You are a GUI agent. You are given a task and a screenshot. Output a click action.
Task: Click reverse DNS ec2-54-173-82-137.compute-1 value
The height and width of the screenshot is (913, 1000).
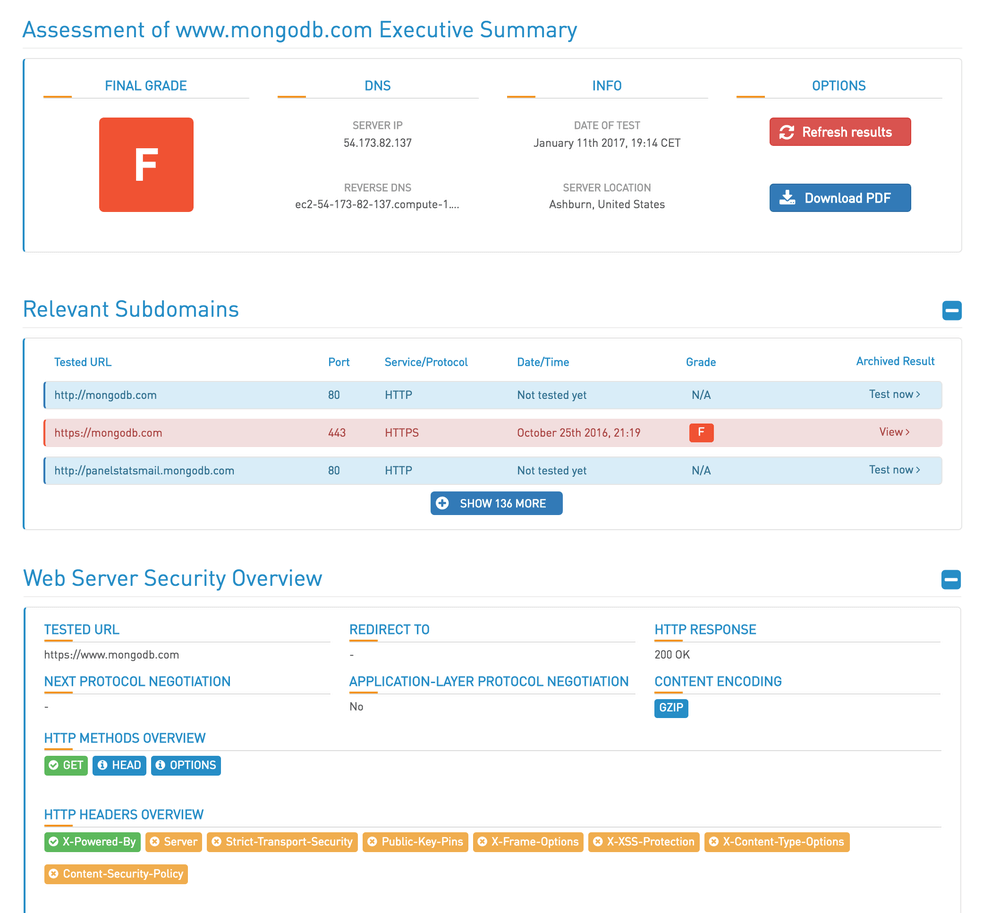377,205
